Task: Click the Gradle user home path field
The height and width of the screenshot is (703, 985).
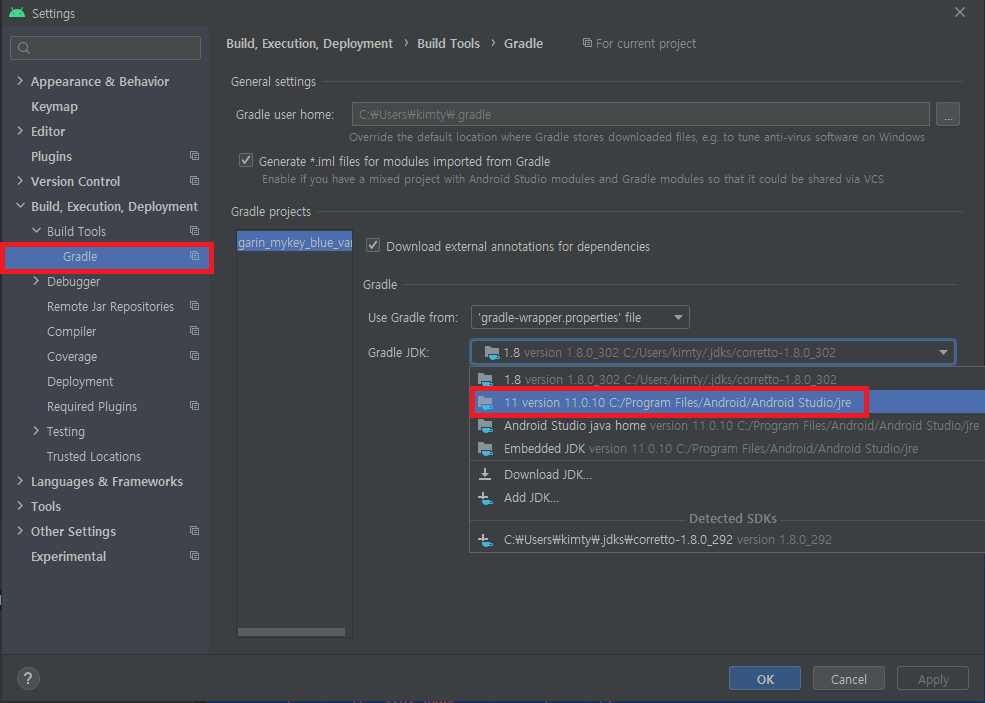Action: [x=640, y=114]
